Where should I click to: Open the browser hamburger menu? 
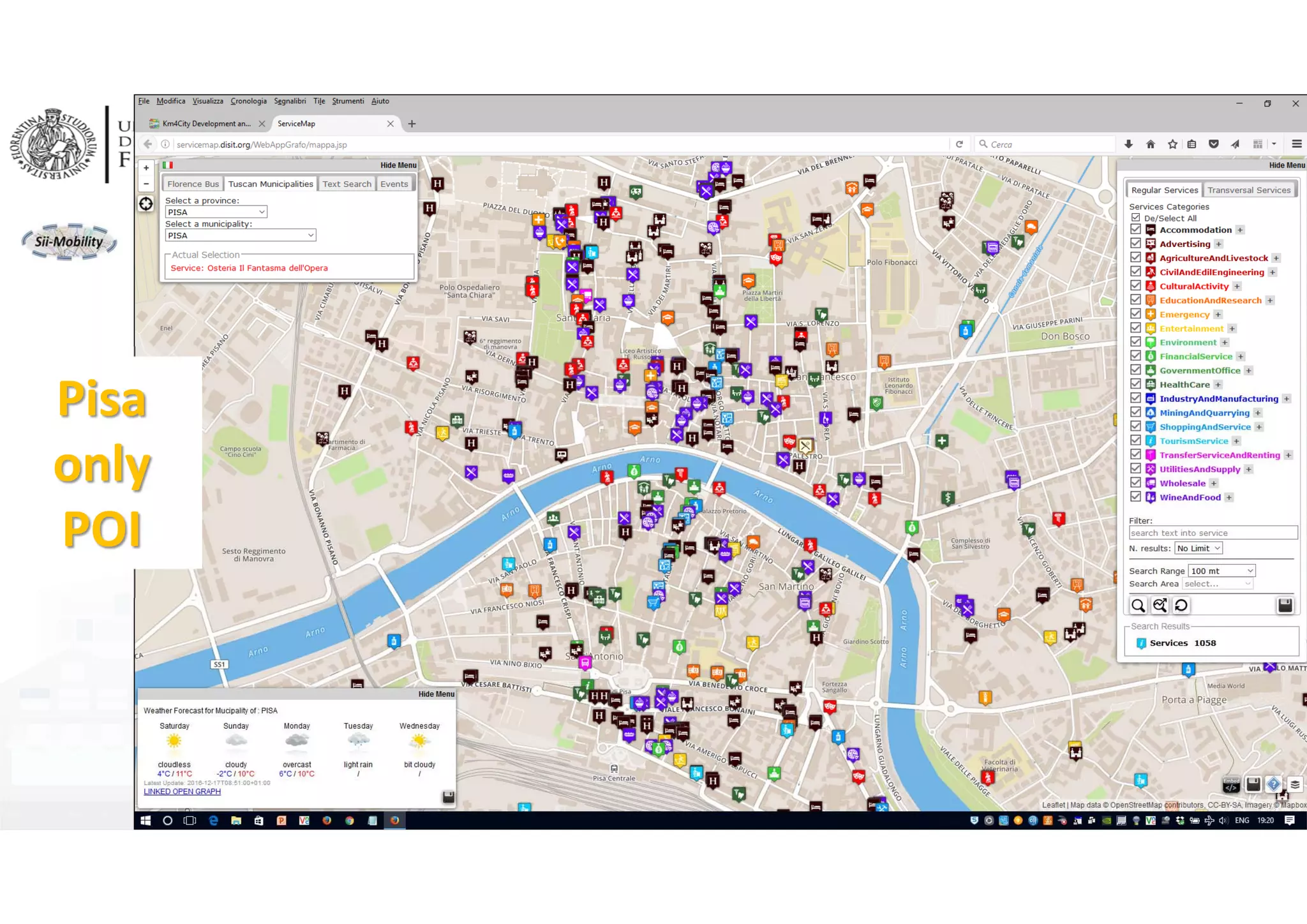click(x=1296, y=144)
